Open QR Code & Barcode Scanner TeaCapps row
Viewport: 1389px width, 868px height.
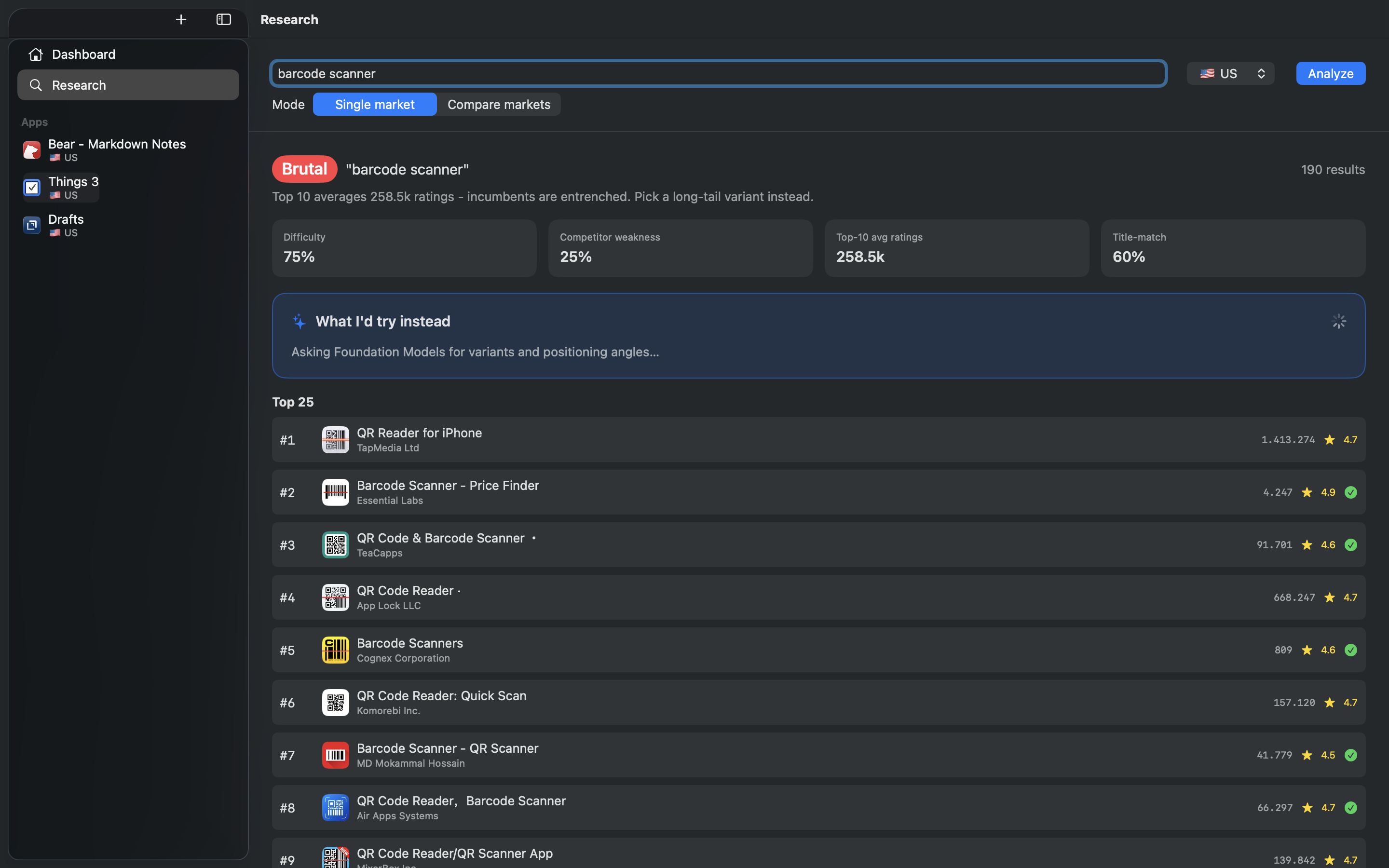coord(818,545)
